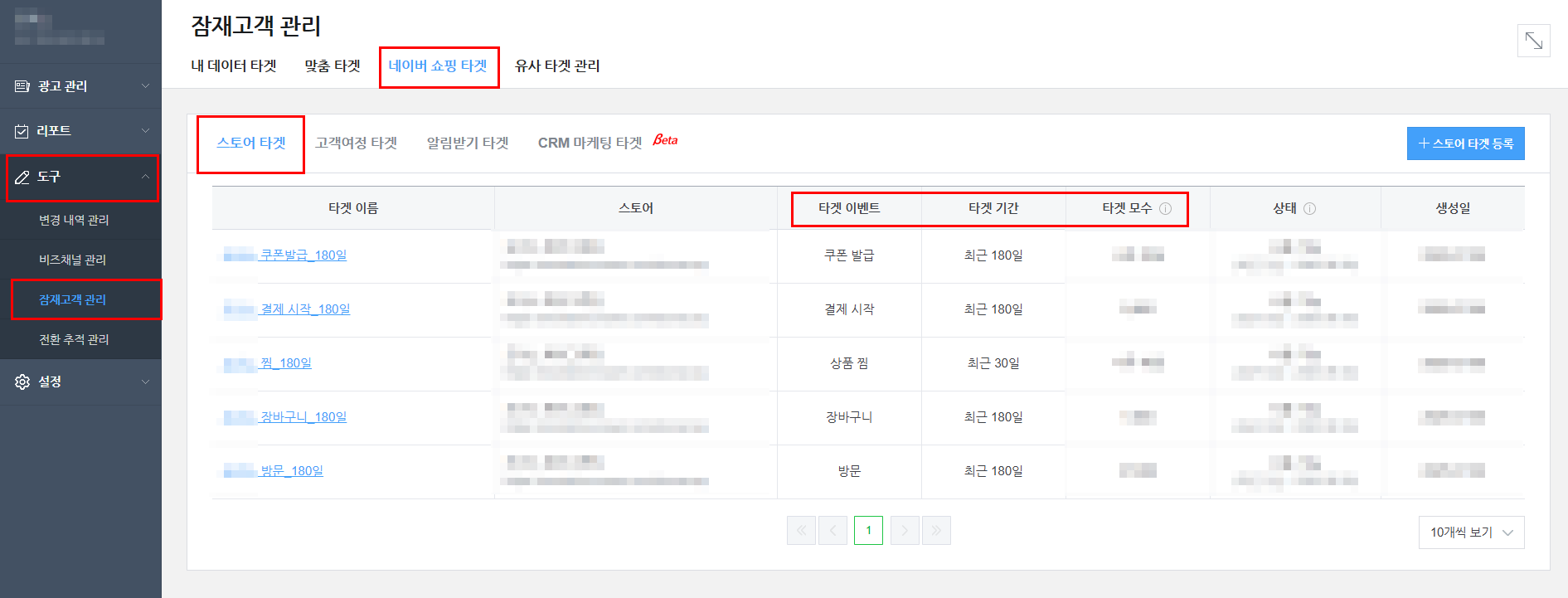Go to the previous page arrow
This screenshot has height=598, width=1568.
coord(833,531)
